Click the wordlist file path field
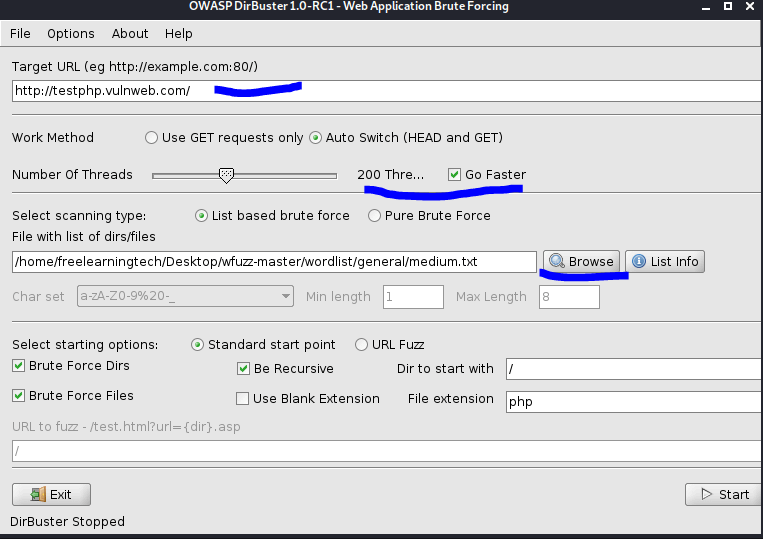Viewport: 763px width, 539px height. pyautogui.click(x=274, y=262)
